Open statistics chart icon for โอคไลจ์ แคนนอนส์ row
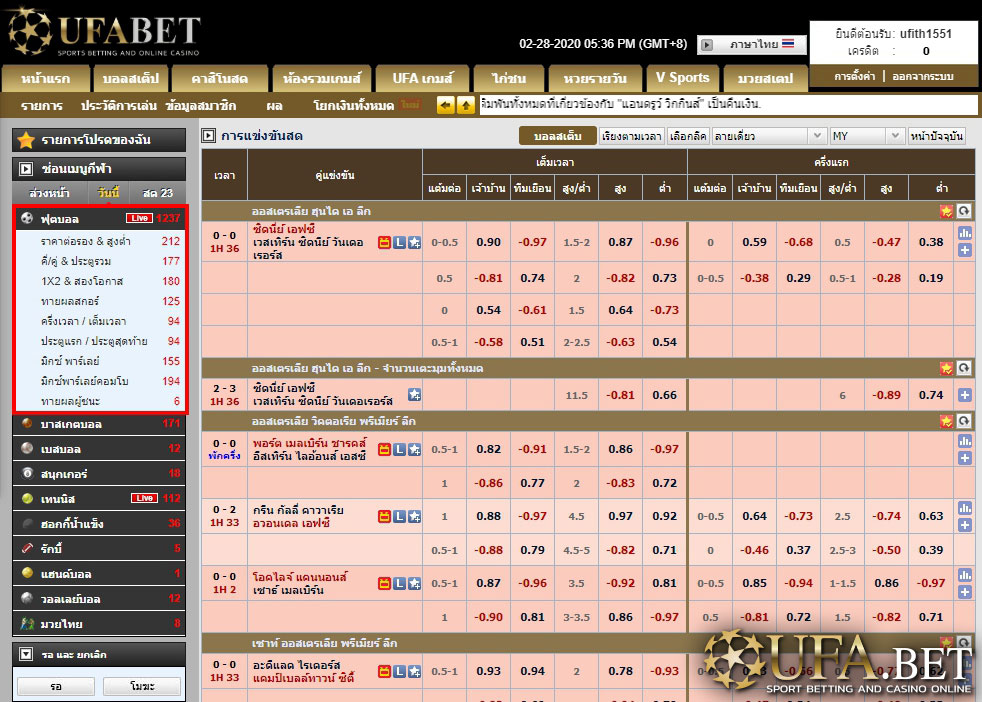982x702 pixels. [x=964, y=575]
